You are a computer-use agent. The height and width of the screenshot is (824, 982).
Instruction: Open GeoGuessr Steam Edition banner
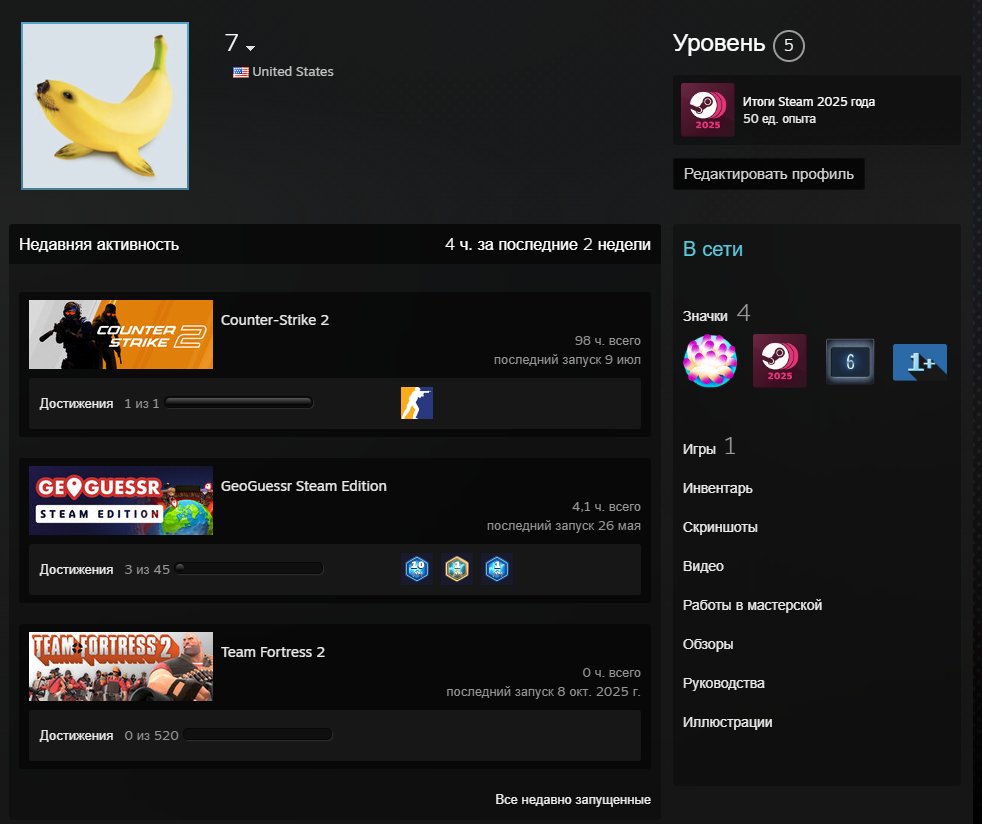121,500
